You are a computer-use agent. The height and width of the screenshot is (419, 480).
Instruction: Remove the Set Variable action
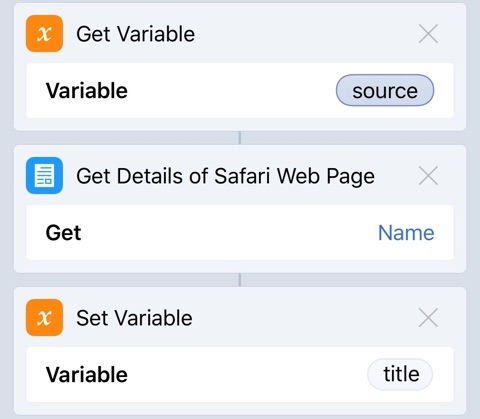click(428, 318)
